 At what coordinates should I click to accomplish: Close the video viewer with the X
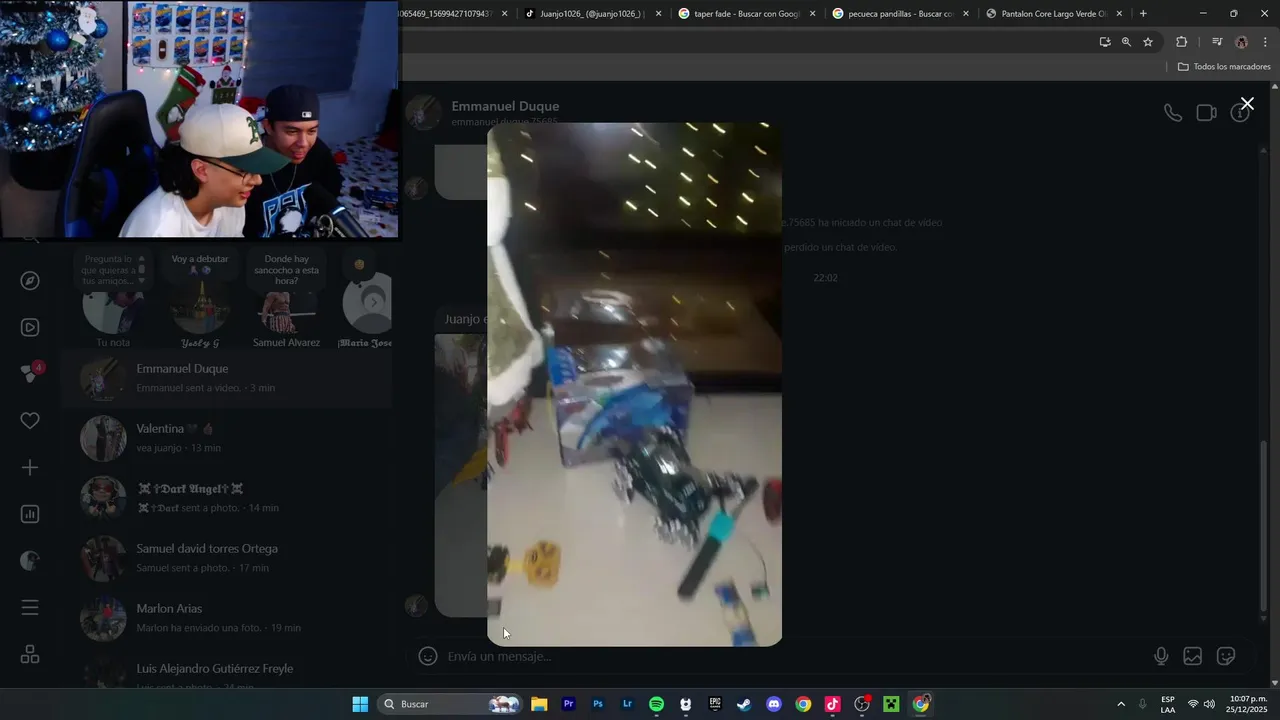coord(1247,104)
